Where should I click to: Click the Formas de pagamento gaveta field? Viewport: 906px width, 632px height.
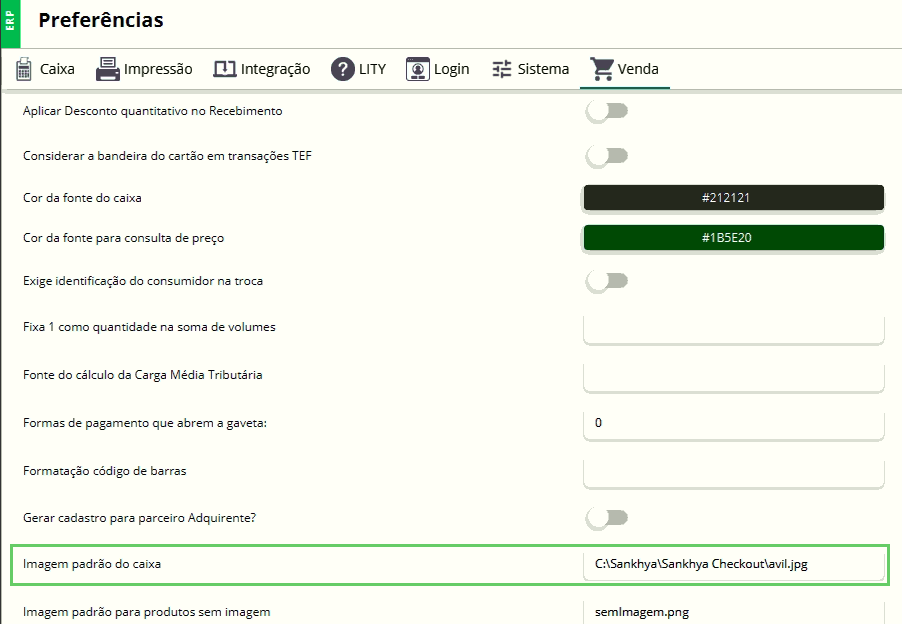734,425
